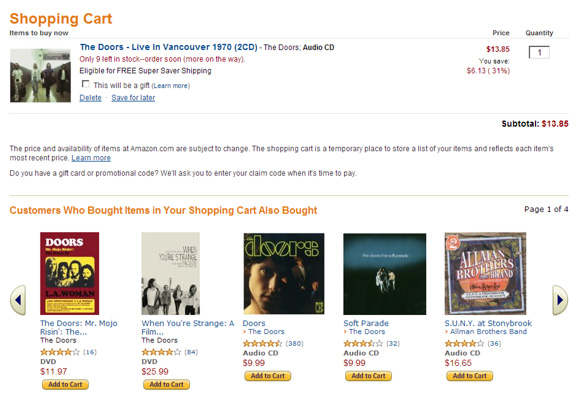
Task: Open 'Learn more' about price changes
Action: click(91, 158)
